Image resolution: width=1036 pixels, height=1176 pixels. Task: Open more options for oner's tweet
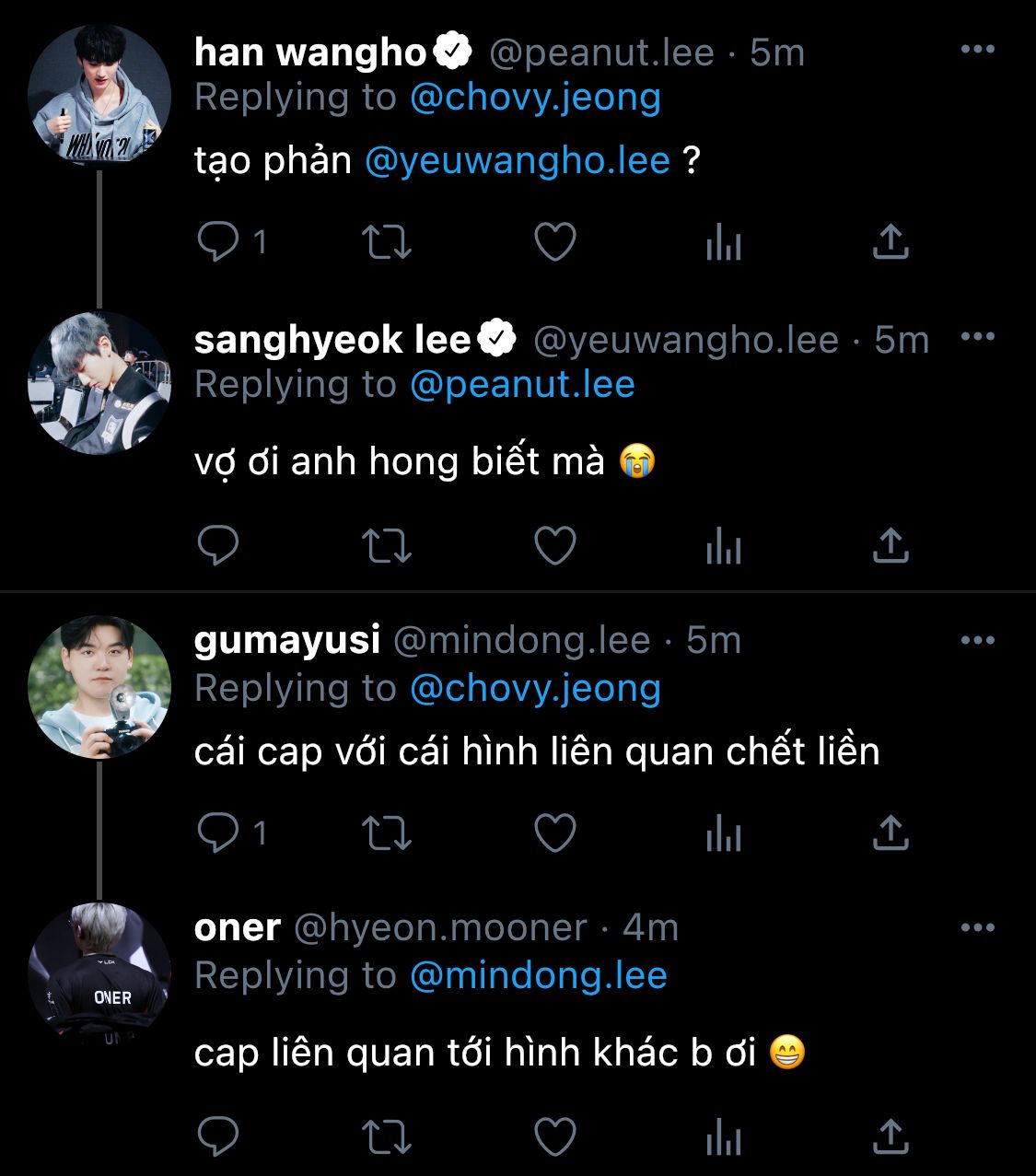977,927
